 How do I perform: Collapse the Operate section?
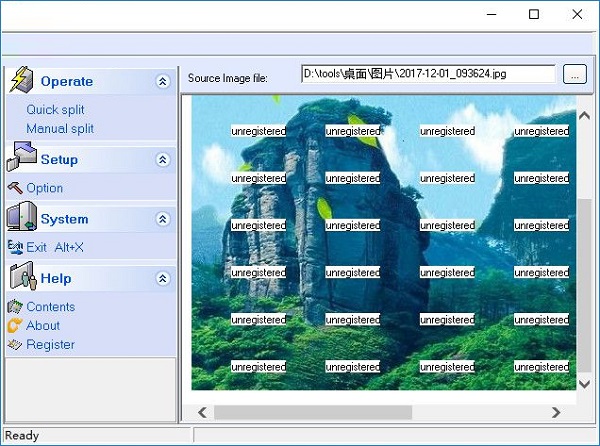[x=163, y=82]
